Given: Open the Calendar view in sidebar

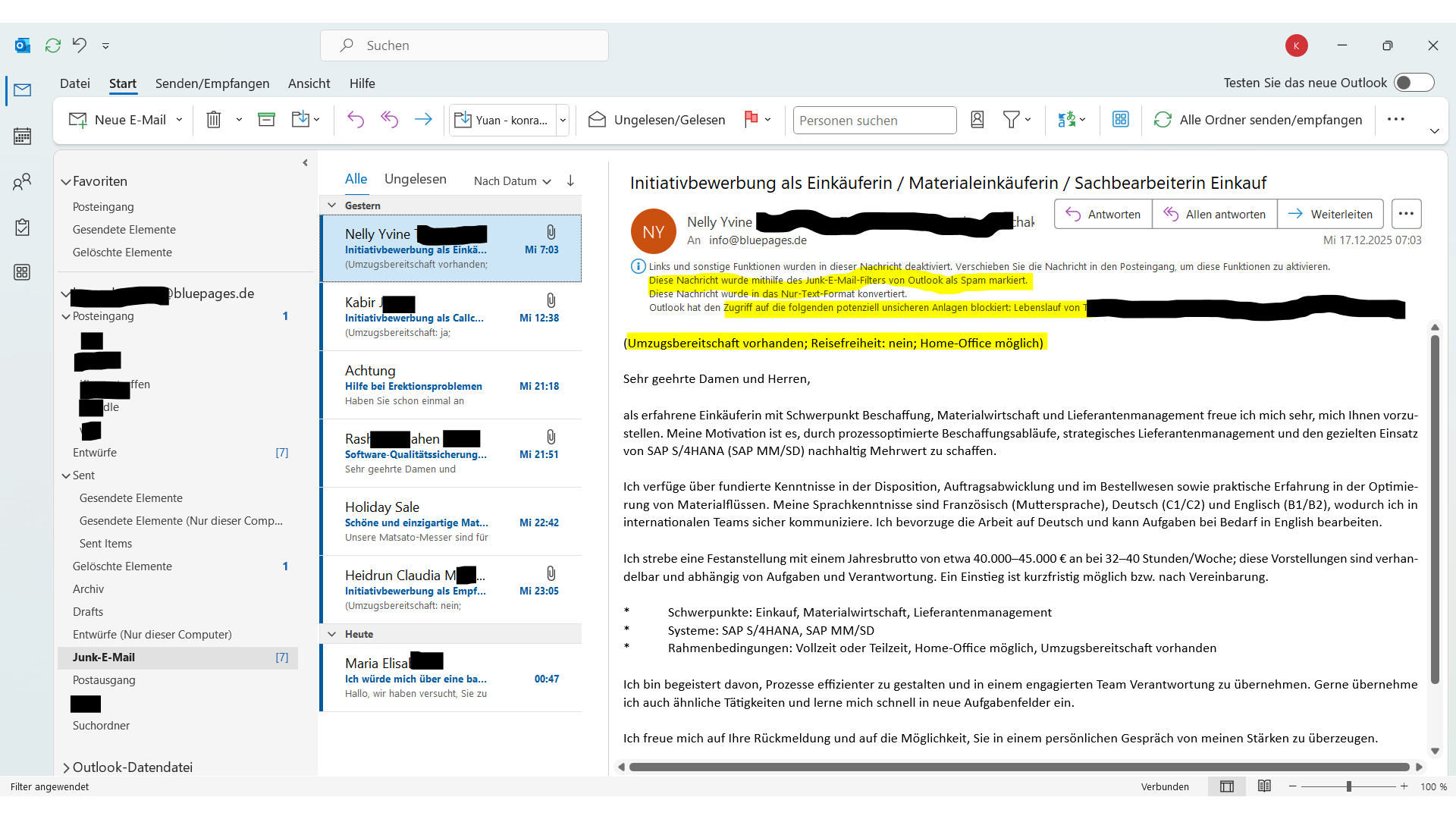Looking at the screenshot, I should pos(22,136).
